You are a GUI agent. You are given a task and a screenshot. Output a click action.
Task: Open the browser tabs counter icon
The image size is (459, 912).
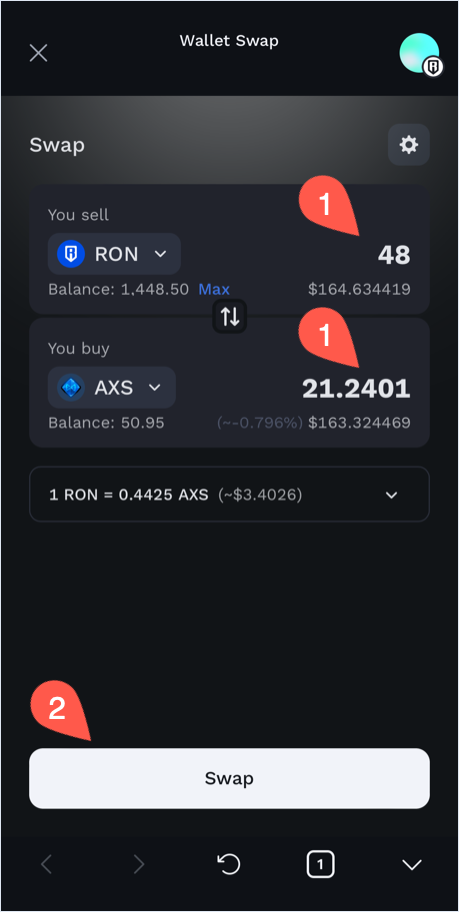320,864
